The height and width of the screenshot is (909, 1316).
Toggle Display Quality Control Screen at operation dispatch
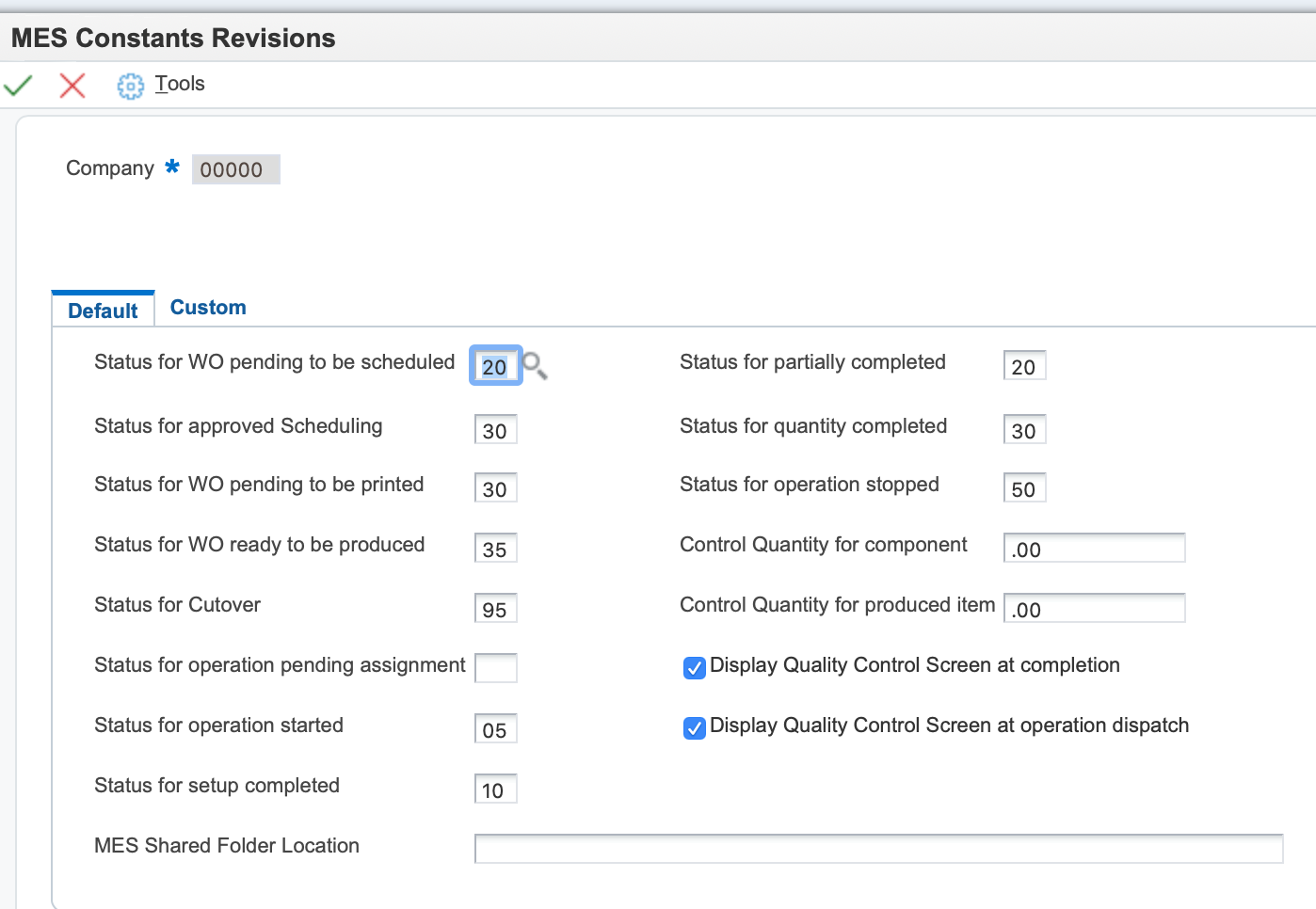[x=695, y=728]
